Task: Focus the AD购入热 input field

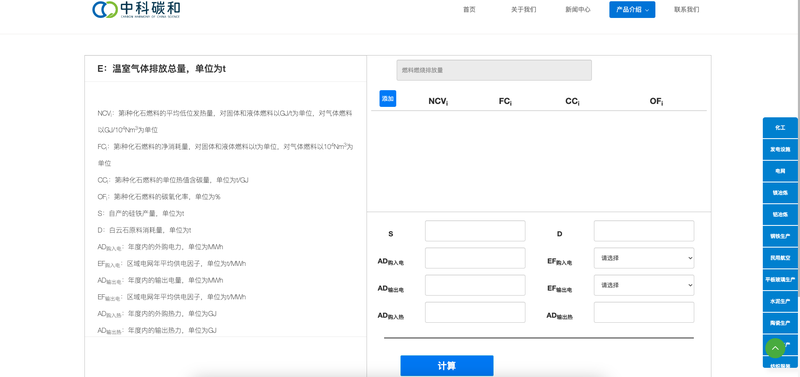Action: pos(475,312)
